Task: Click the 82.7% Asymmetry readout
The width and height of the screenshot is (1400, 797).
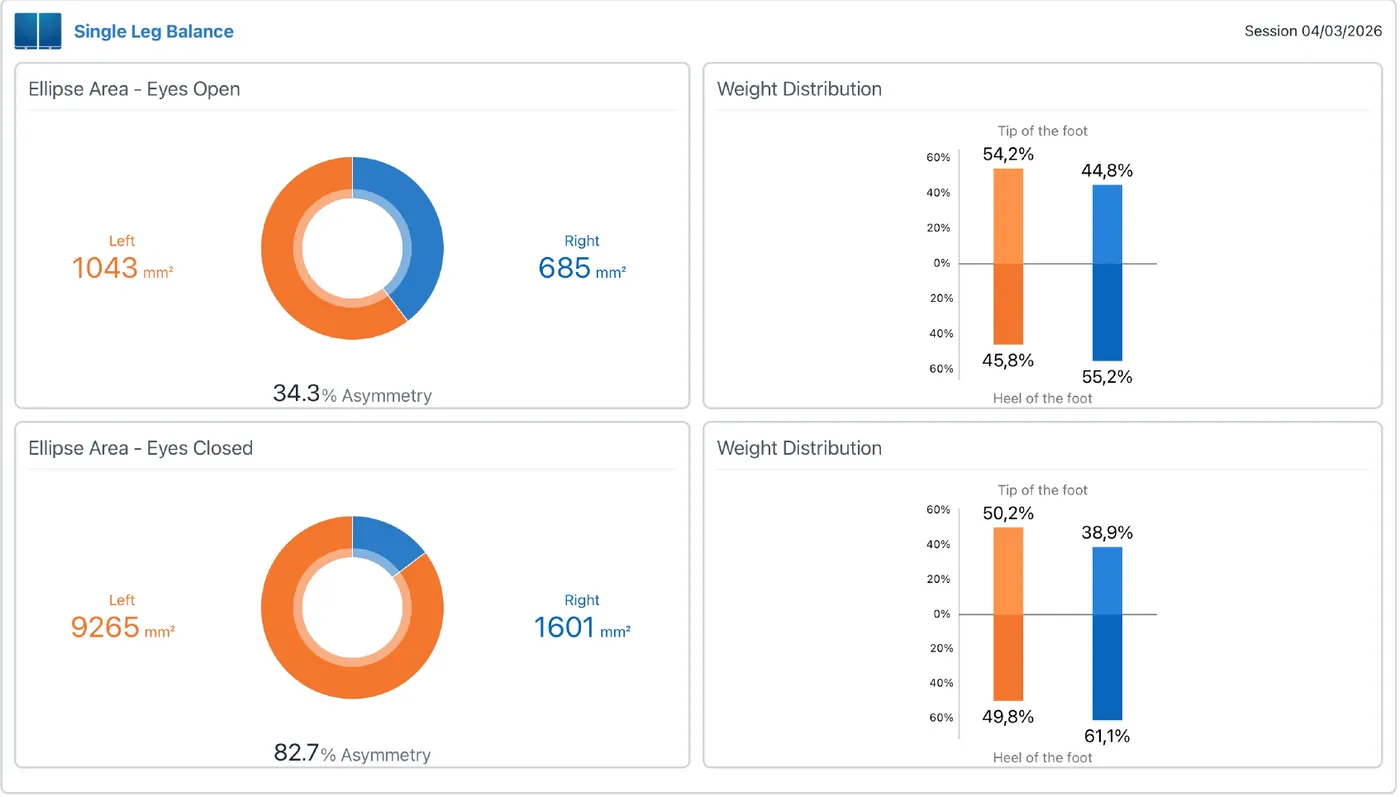Action: click(352, 753)
